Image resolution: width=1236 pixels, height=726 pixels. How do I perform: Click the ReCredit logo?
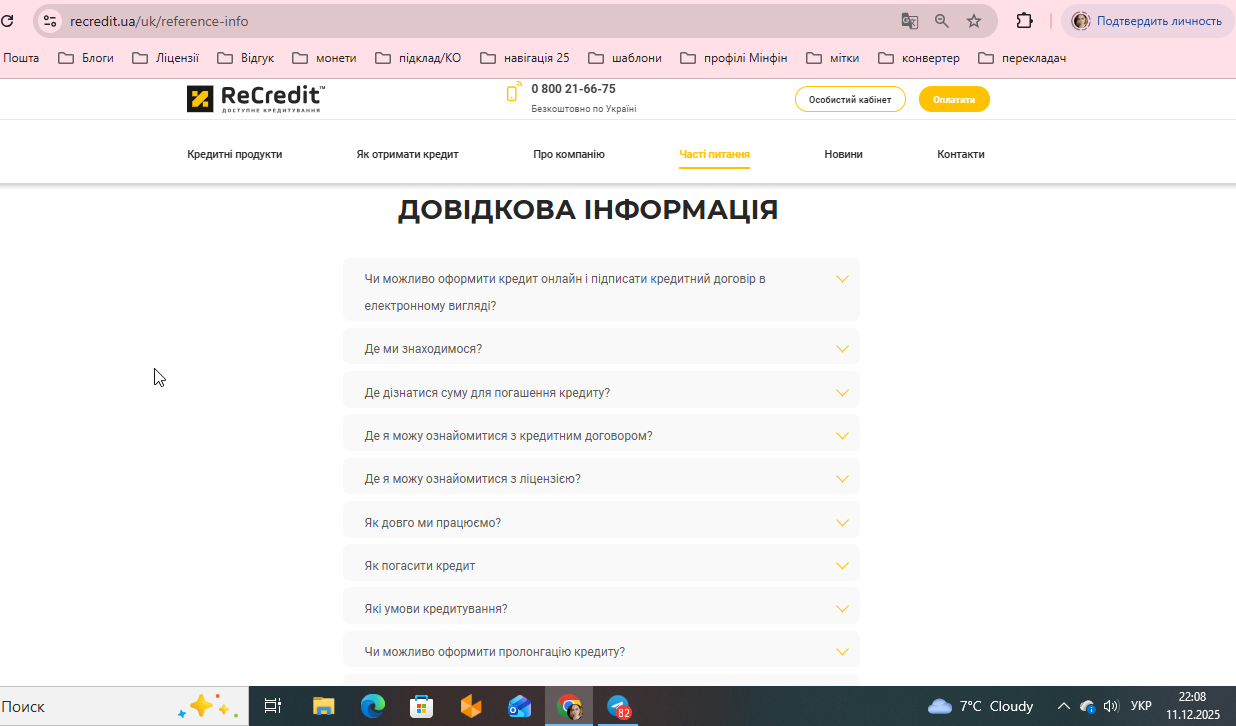point(256,98)
